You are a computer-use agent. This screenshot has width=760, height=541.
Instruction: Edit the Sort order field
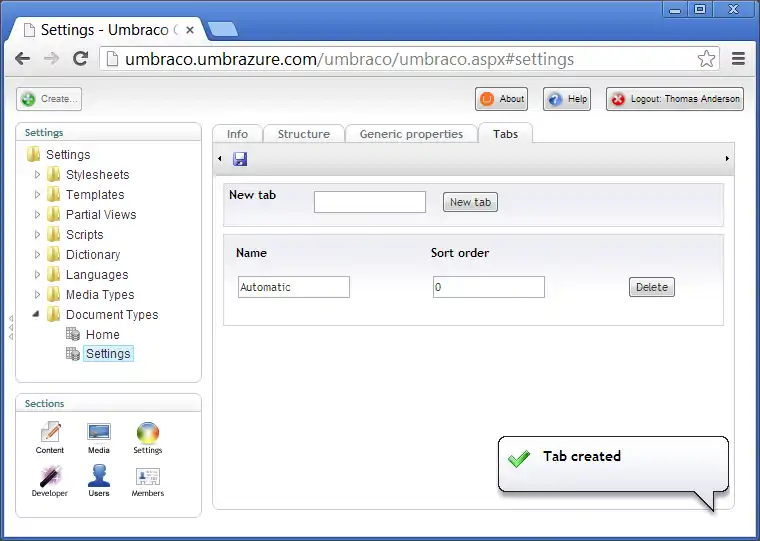click(489, 287)
